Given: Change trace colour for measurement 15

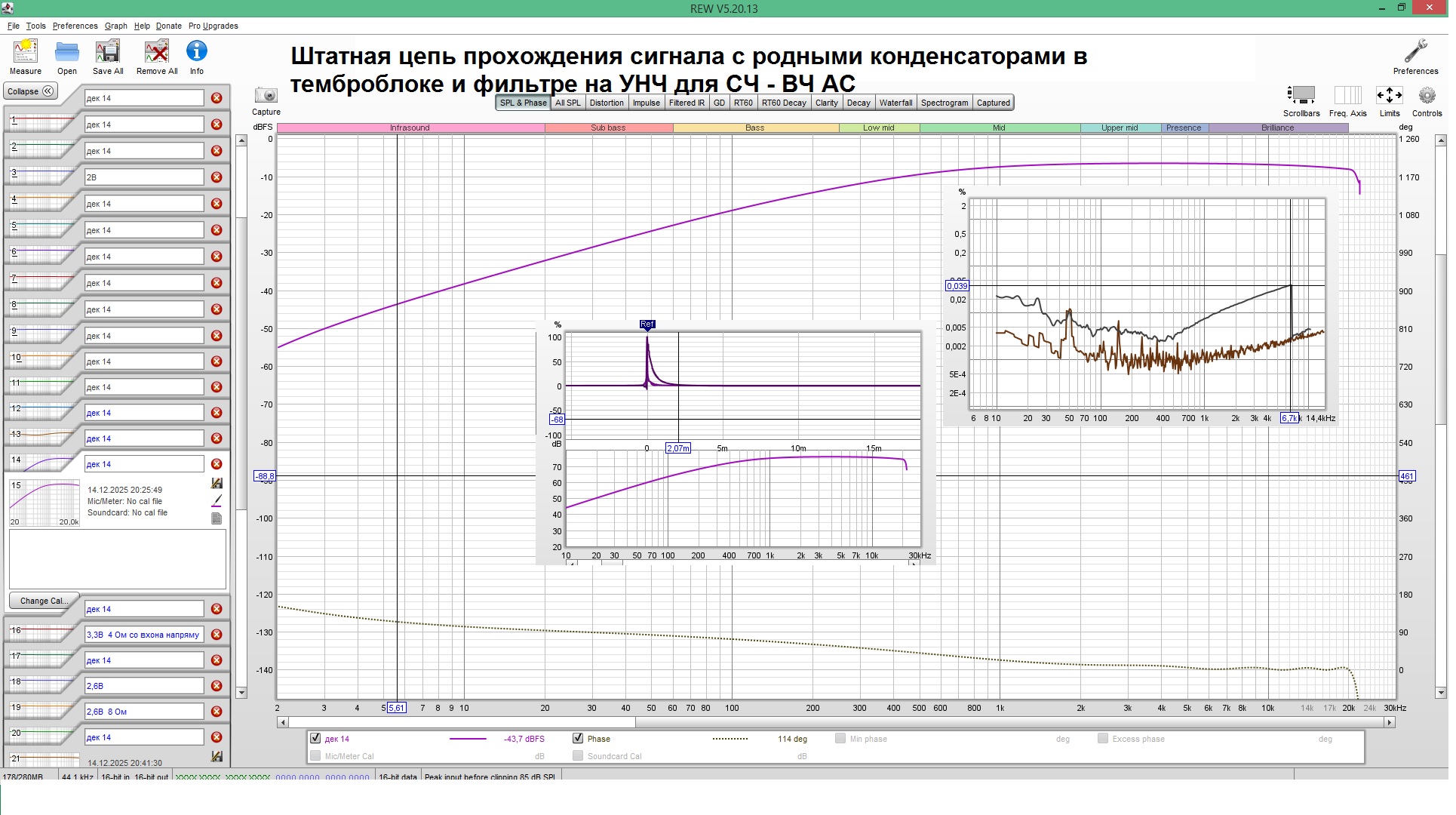Looking at the screenshot, I should [217, 500].
